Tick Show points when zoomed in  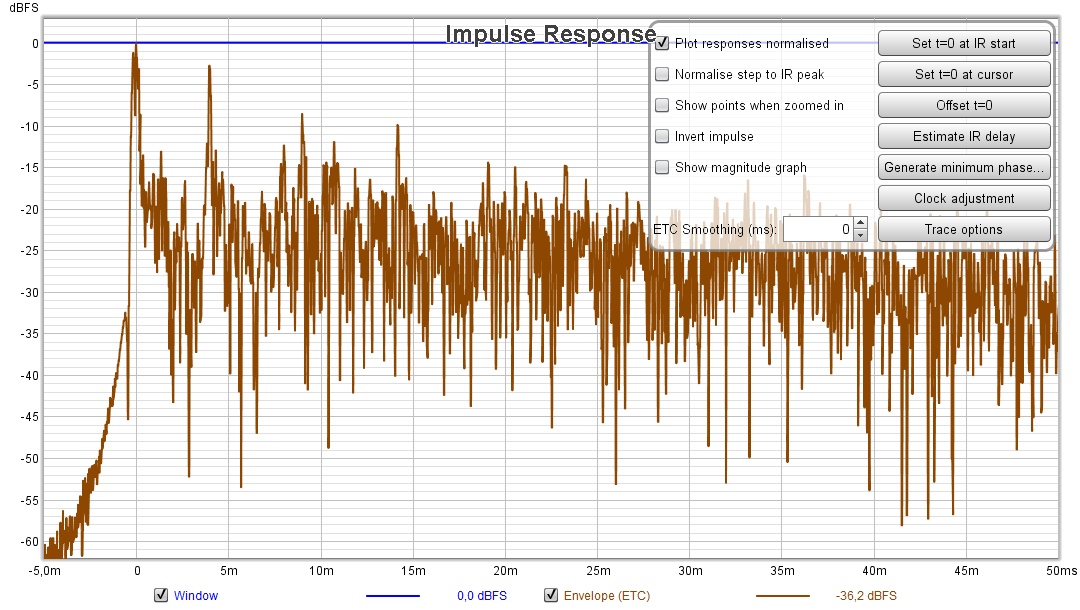coord(662,106)
